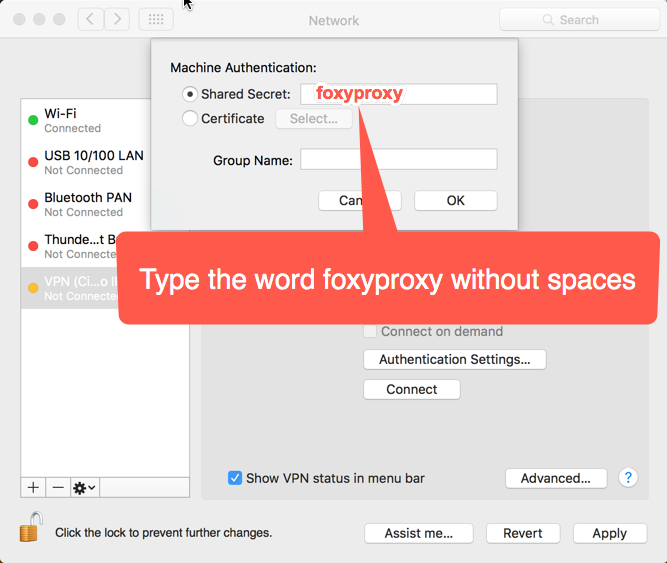Click the Search field in the title bar
This screenshot has width=667, height=563.
pyautogui.click(x=579, y=20)
